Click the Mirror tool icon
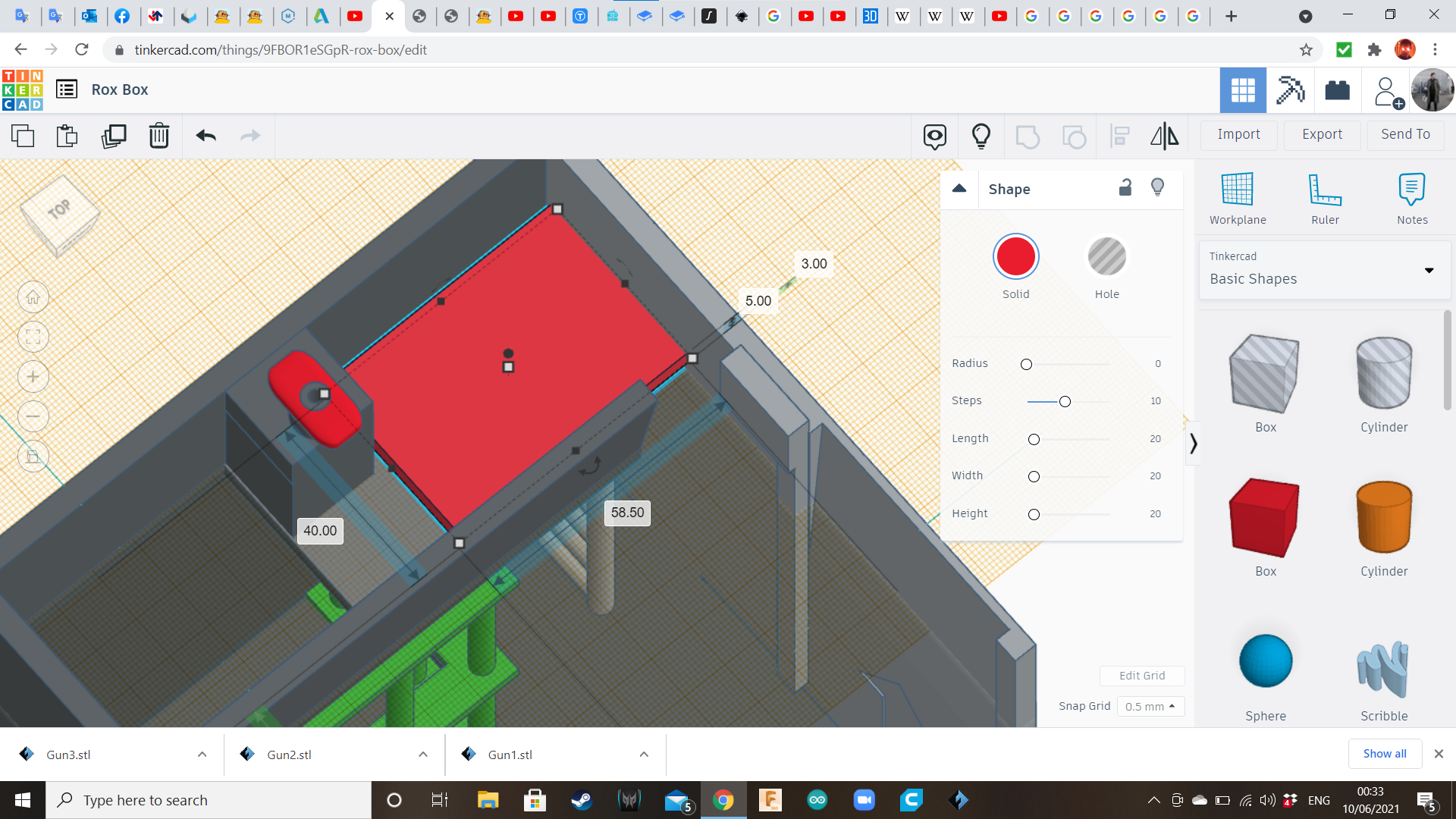 pos(1164,136)
